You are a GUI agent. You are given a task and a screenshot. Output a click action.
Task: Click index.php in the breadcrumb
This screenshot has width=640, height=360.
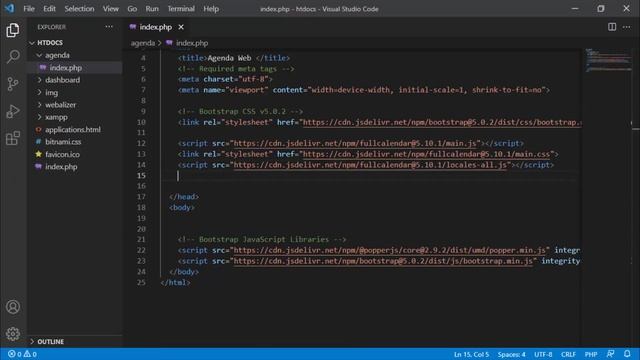click(192, 43)
